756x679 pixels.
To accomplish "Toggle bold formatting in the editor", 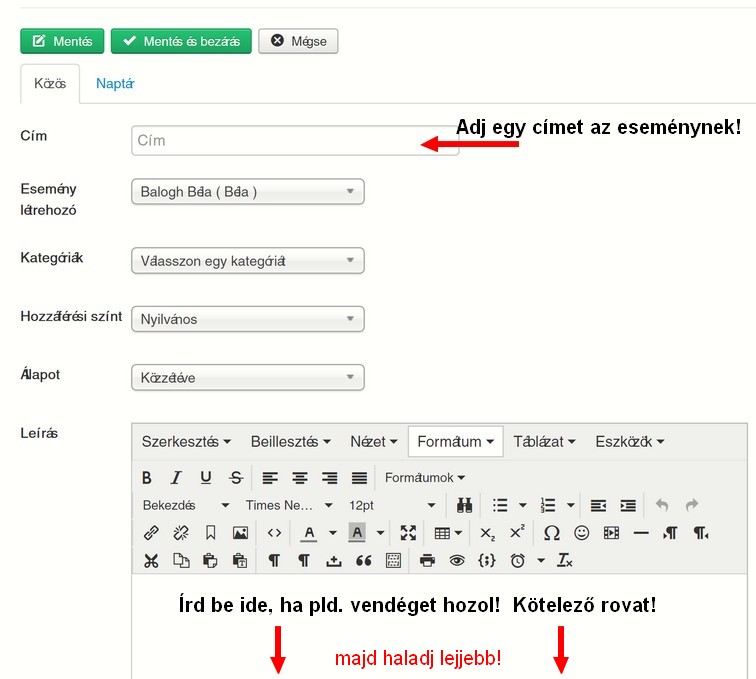I will pyautogui.click(x=147, y=478).
